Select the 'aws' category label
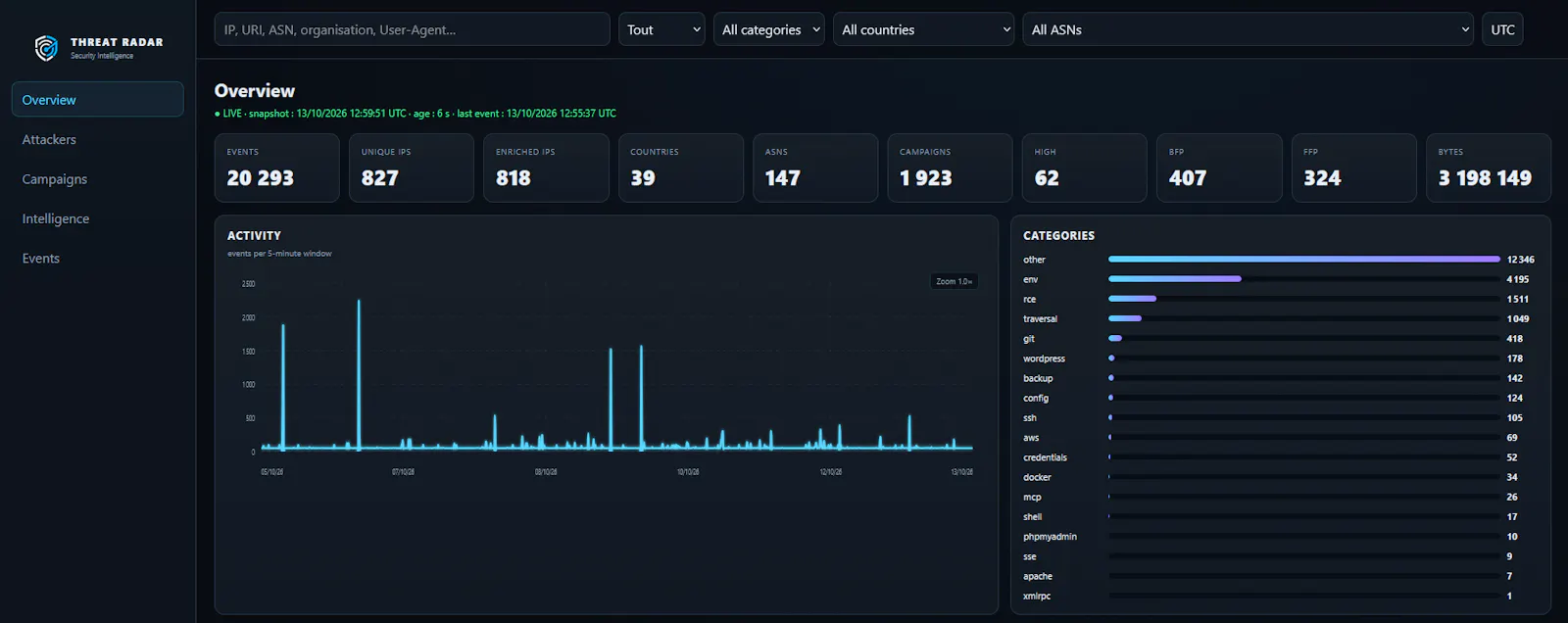 [1031, 438]
